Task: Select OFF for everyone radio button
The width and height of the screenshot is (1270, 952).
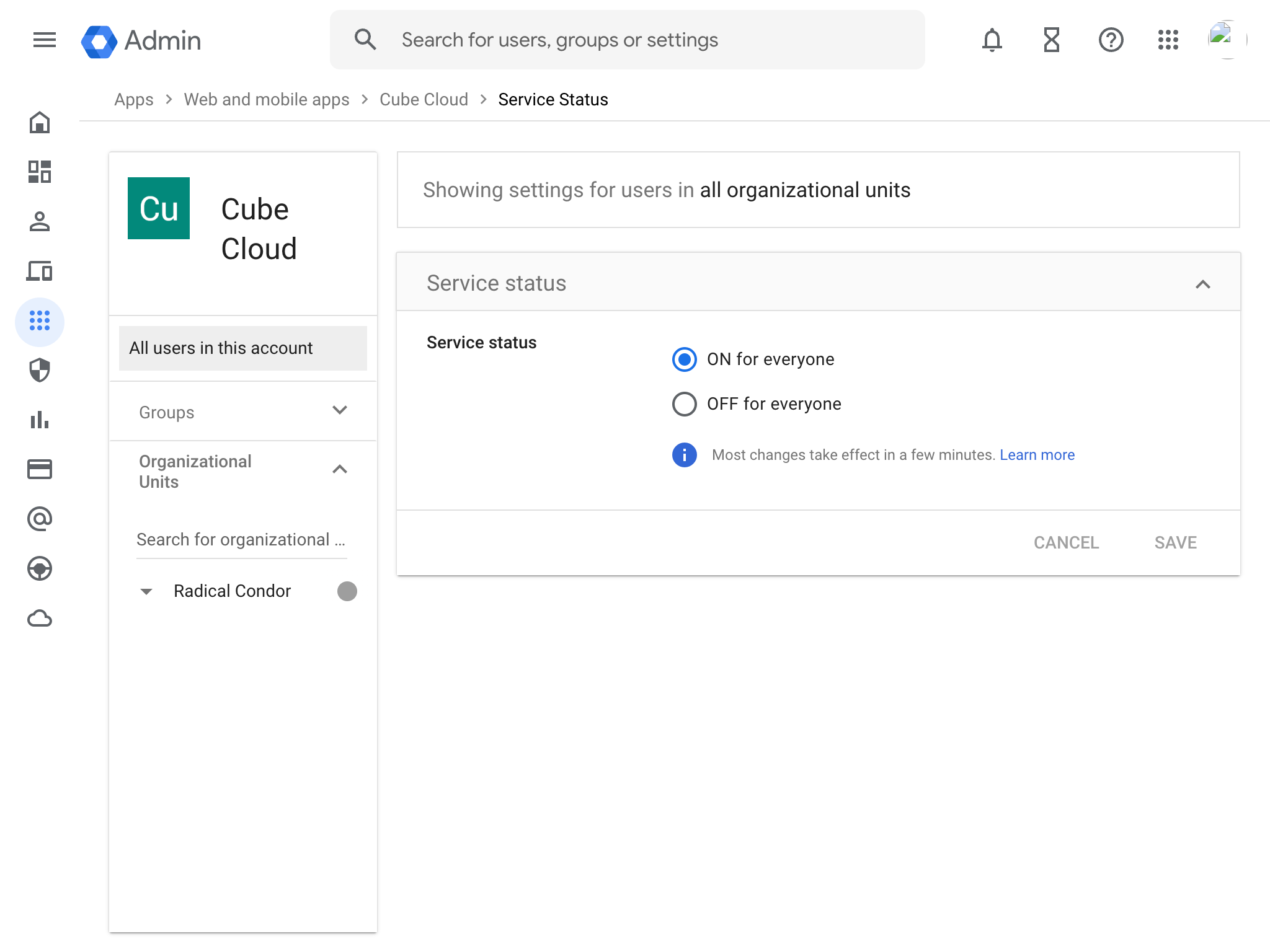Action: [x=685, y=404]
